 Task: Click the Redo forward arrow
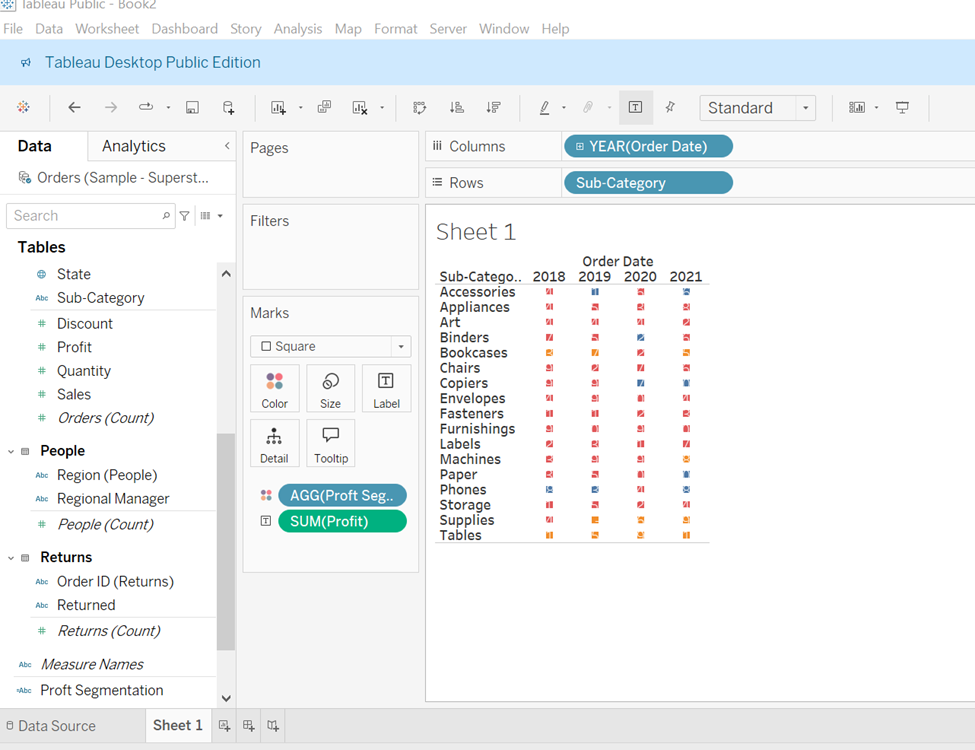(x=111, y=108)
